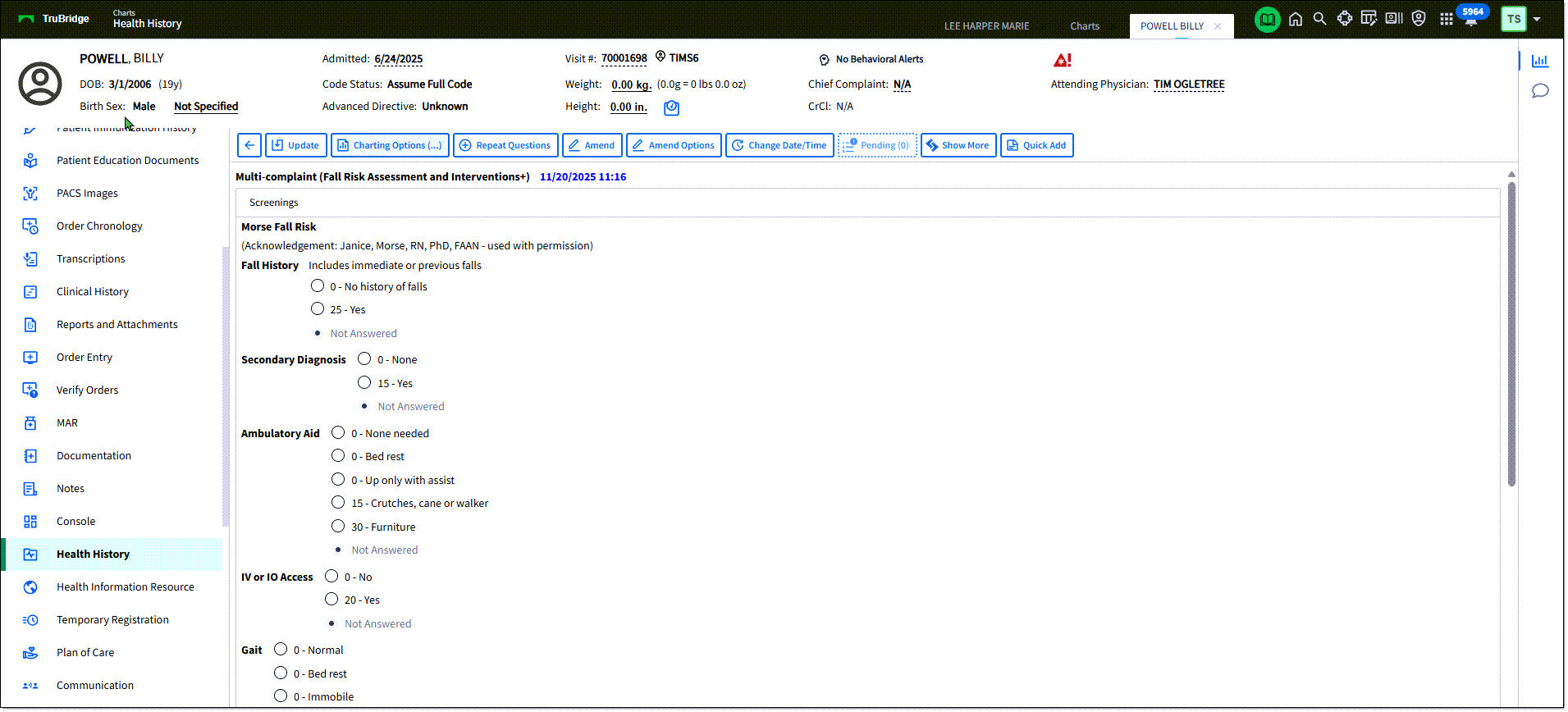1568x712 pixels.
Task: Switch to the LEE HARPER MARIE tab
Action: click(986, 26)
